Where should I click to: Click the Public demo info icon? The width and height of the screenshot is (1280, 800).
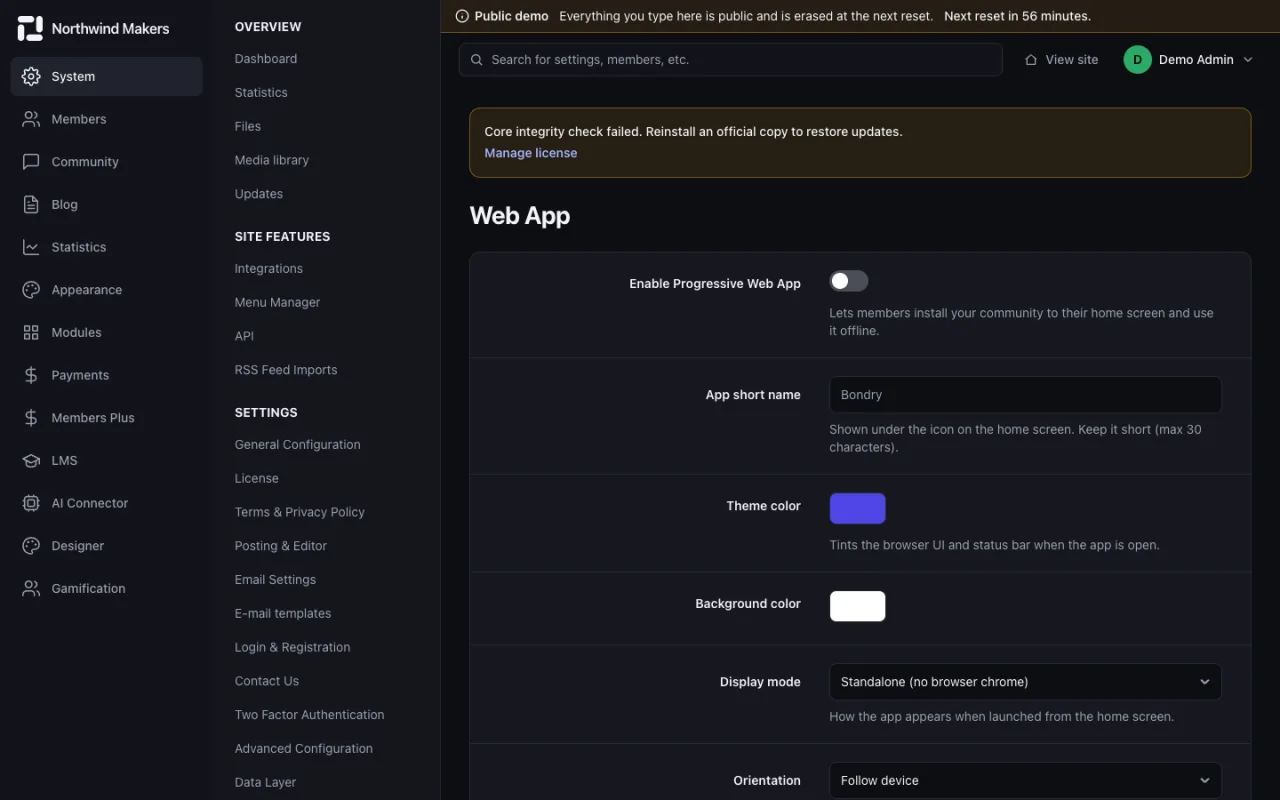(462, 16)
